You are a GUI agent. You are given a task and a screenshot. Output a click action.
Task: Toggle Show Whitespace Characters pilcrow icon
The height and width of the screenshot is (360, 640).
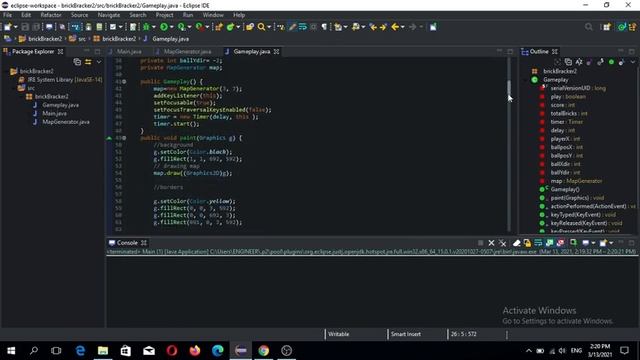(324, 27)
